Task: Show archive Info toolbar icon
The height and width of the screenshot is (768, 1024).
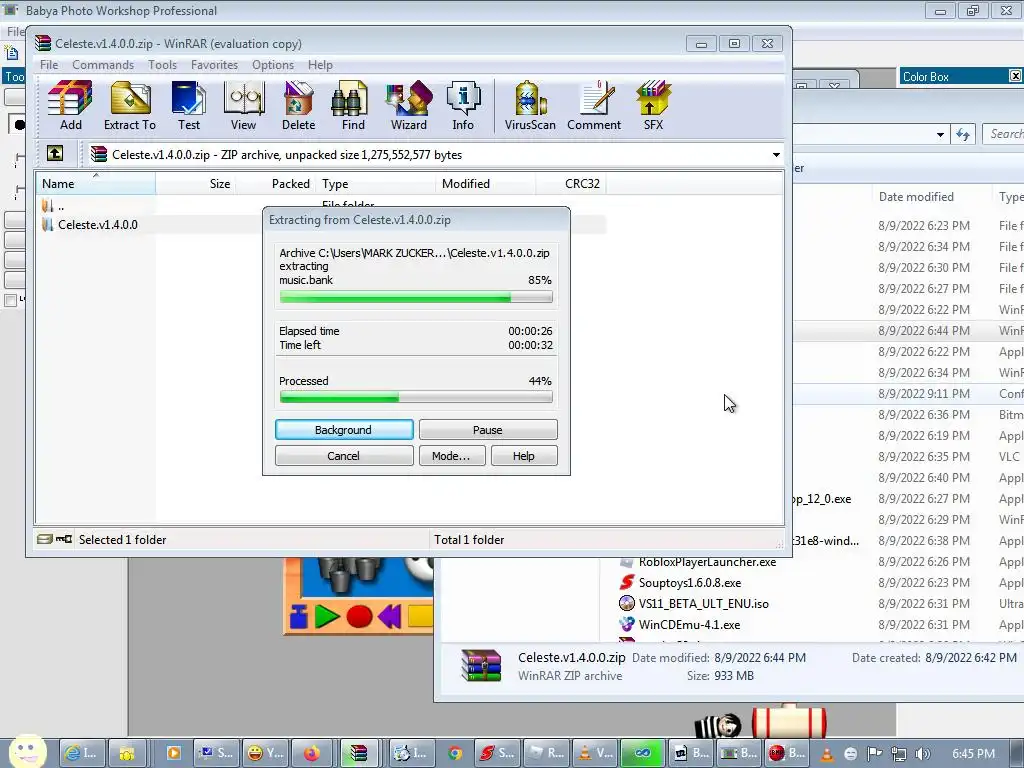Action: pyautogui.click(x=463, y=105)
